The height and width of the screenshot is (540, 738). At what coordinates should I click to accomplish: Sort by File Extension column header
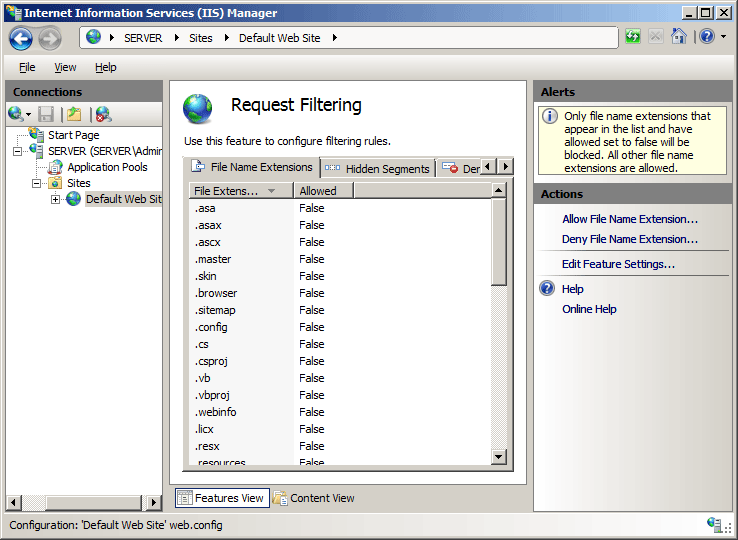241,191
